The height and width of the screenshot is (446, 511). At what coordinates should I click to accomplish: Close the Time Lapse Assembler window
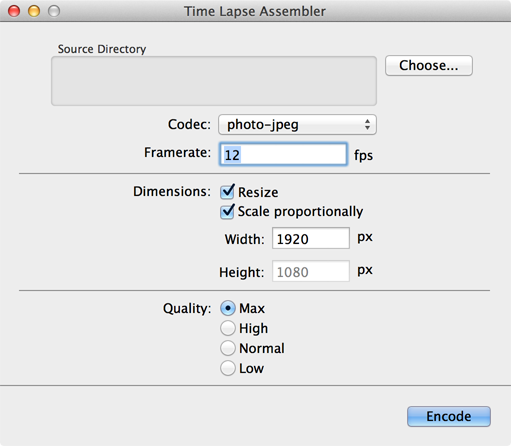[14, 11]
